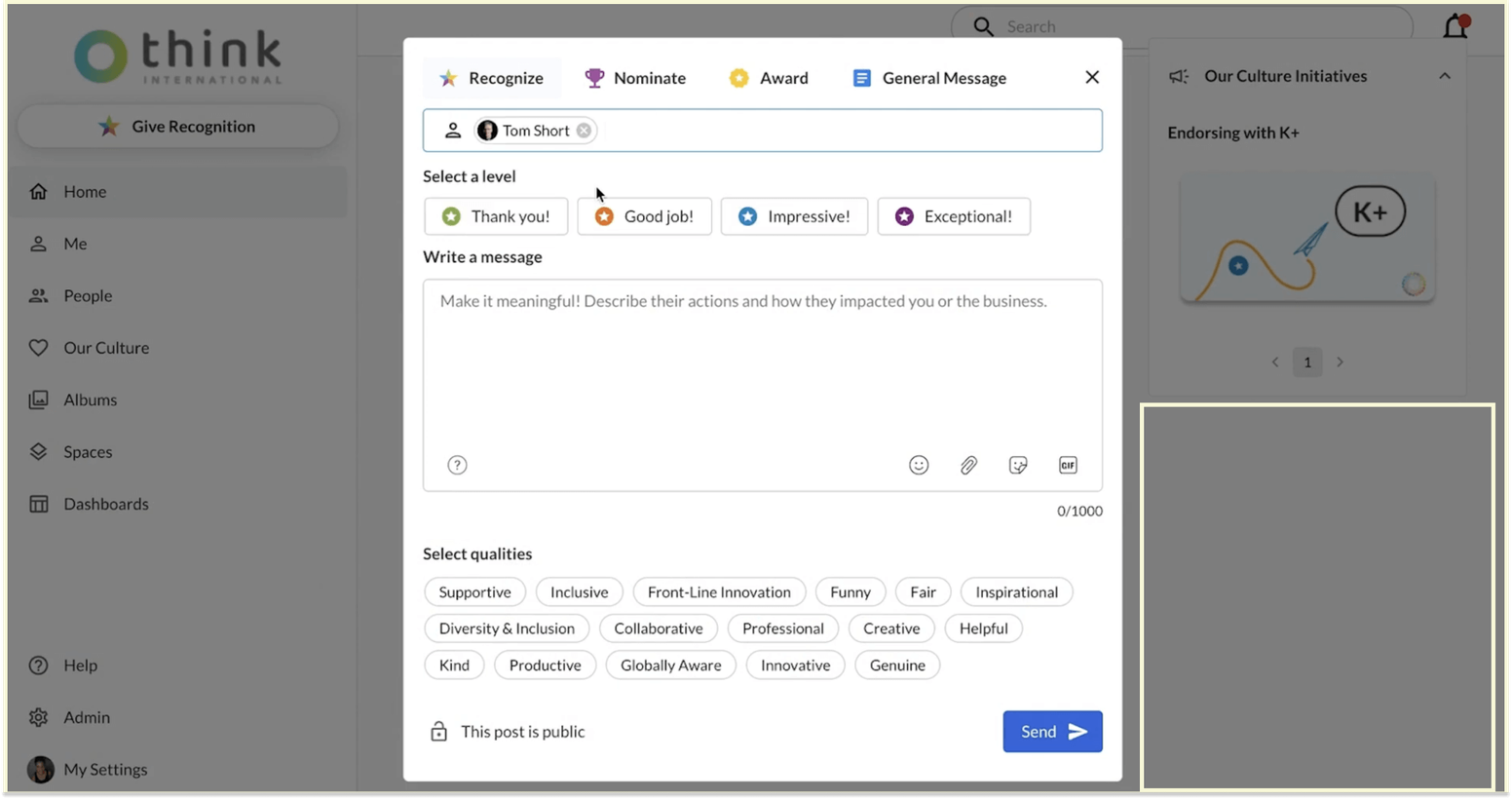Toggle the Helpful quality

983,628
